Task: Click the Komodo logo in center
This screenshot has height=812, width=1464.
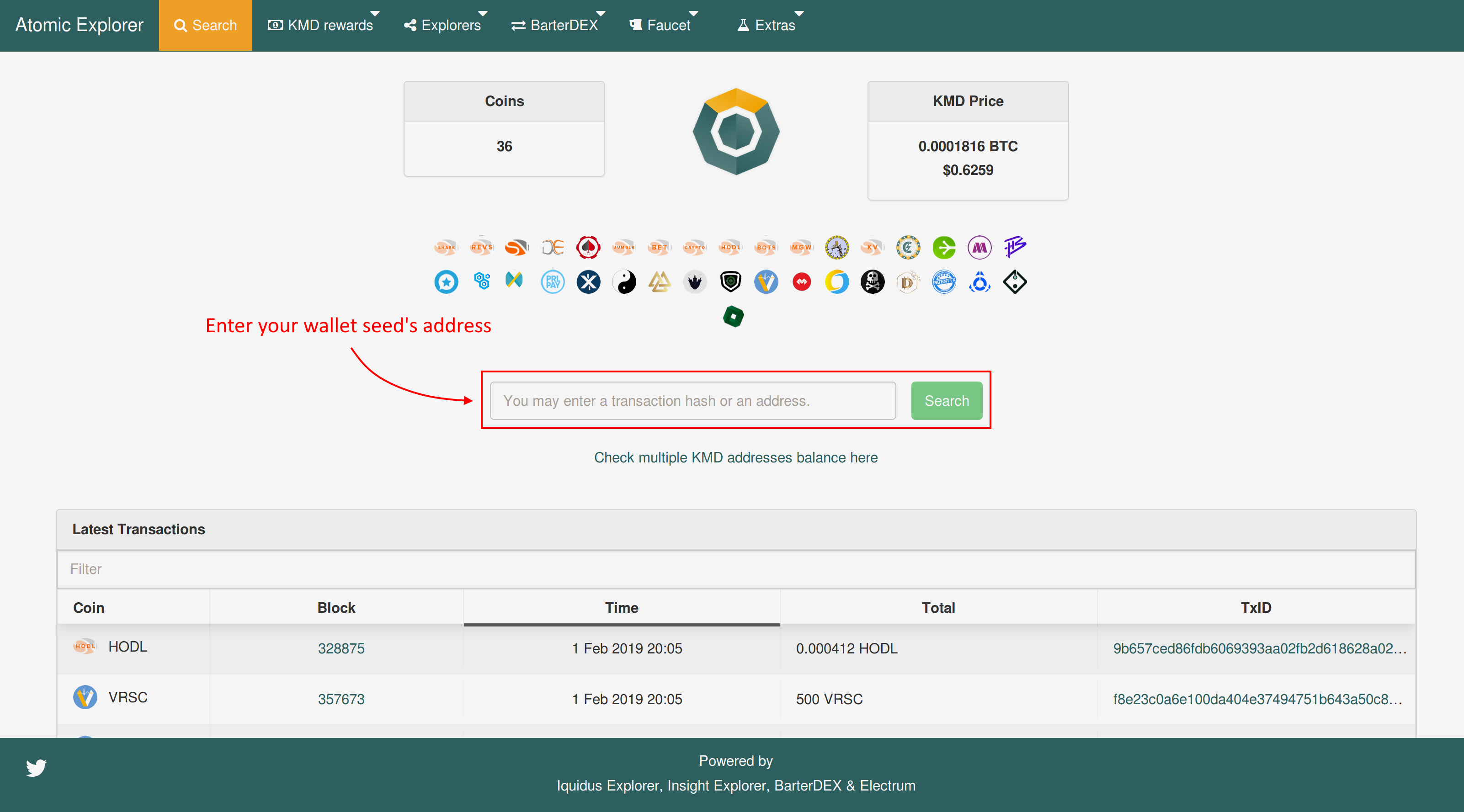Action: tap(736, 131)
